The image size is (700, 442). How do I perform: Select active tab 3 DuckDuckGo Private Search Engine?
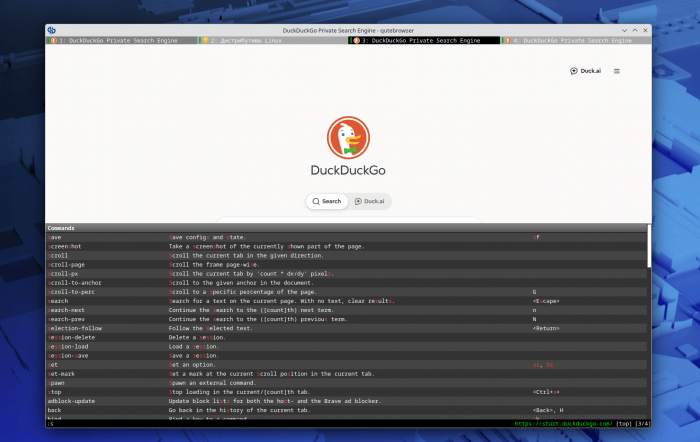point(424,41)
